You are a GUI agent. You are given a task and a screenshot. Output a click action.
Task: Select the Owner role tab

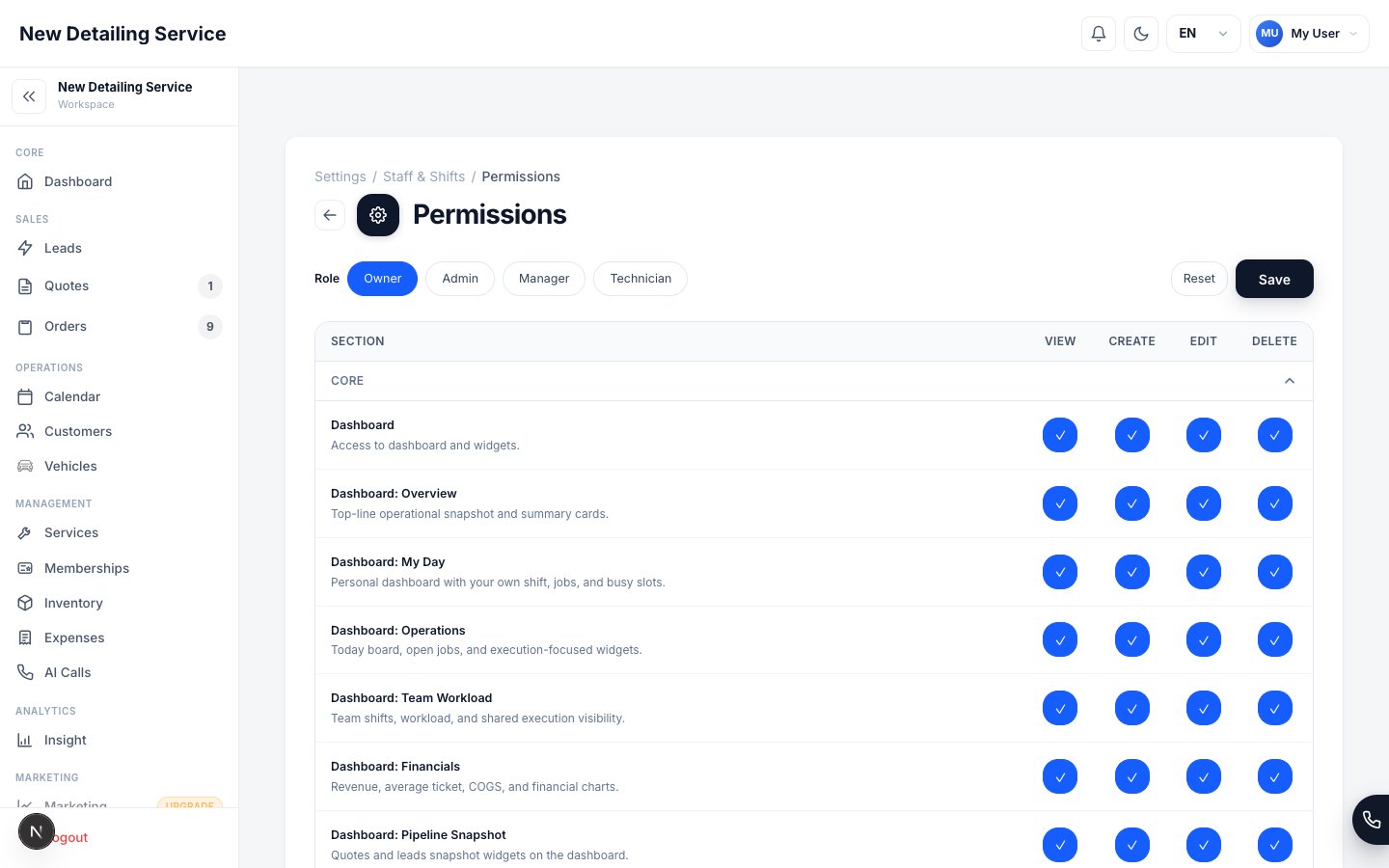click(x=383, y=279)
